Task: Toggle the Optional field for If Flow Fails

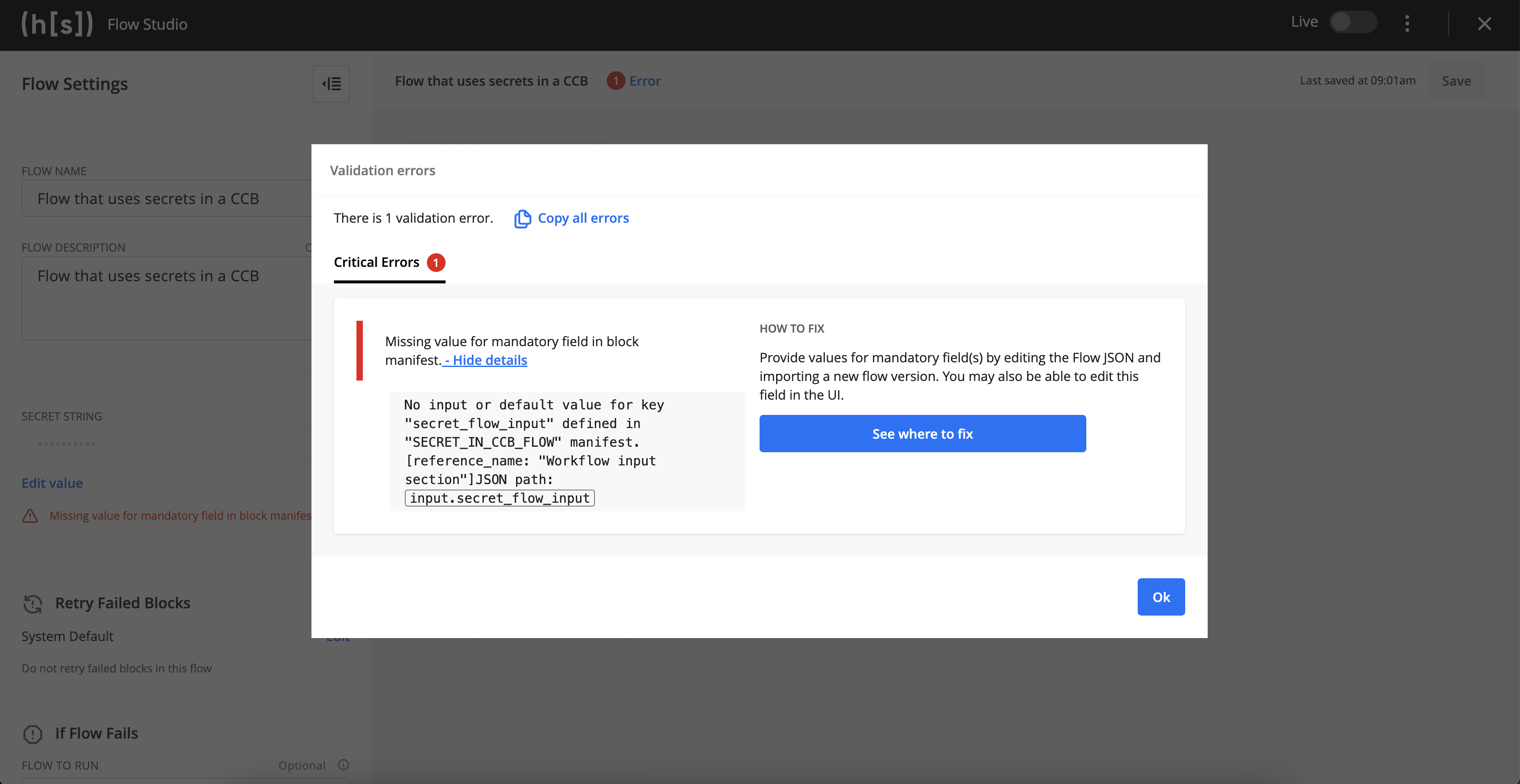Action: coord(300,765)
